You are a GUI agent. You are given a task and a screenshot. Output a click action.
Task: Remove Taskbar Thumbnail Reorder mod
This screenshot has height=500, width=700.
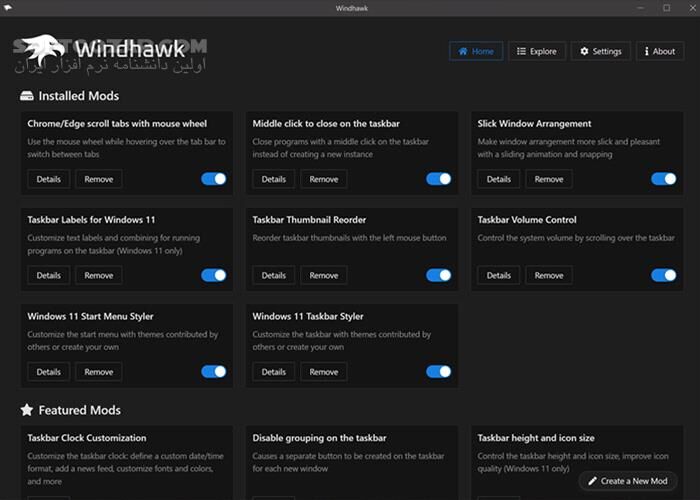pyautogui.click(x=324, y=275)
